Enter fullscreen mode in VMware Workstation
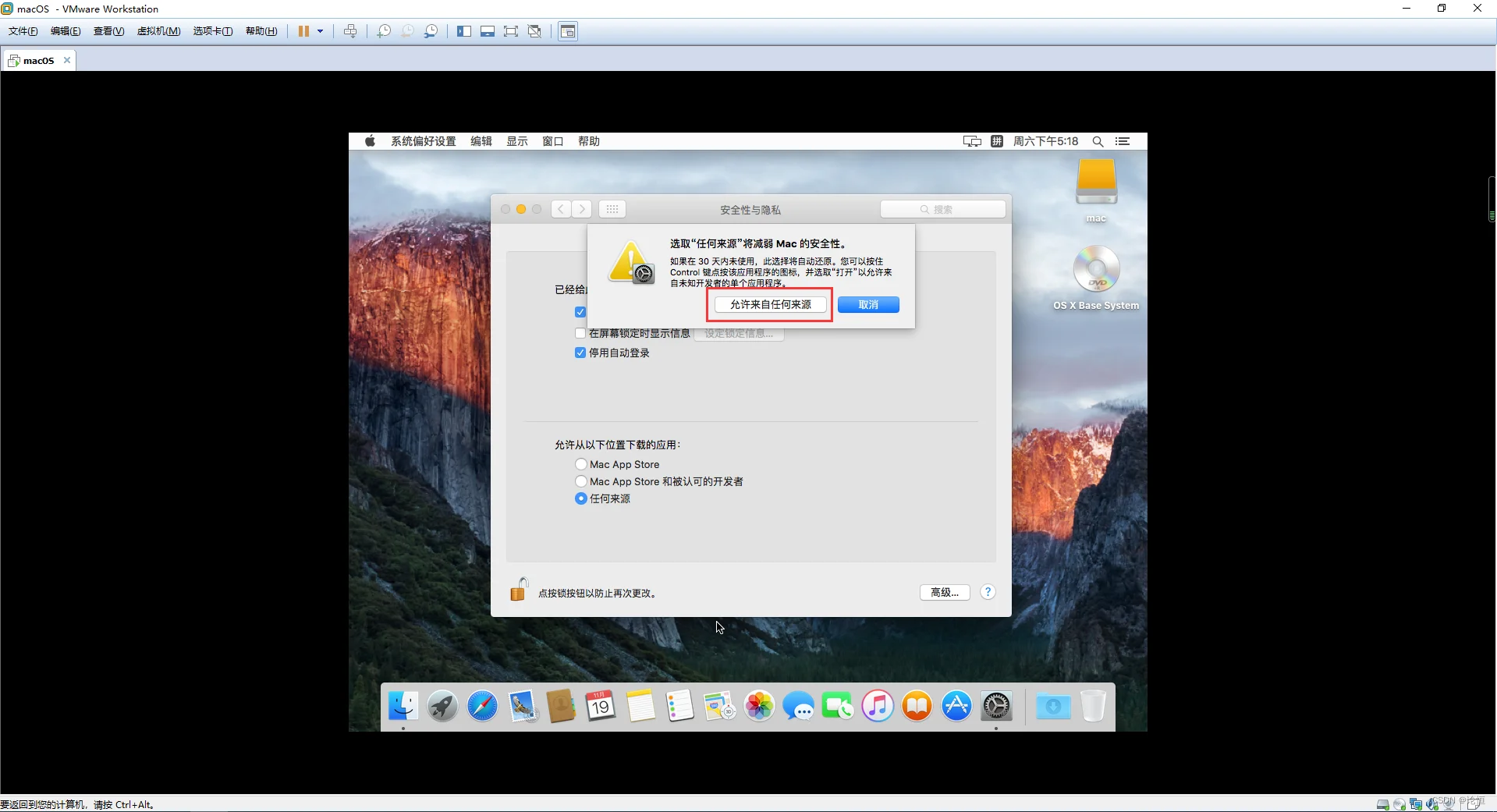The image size is (1497, 812). coord(511,31)
